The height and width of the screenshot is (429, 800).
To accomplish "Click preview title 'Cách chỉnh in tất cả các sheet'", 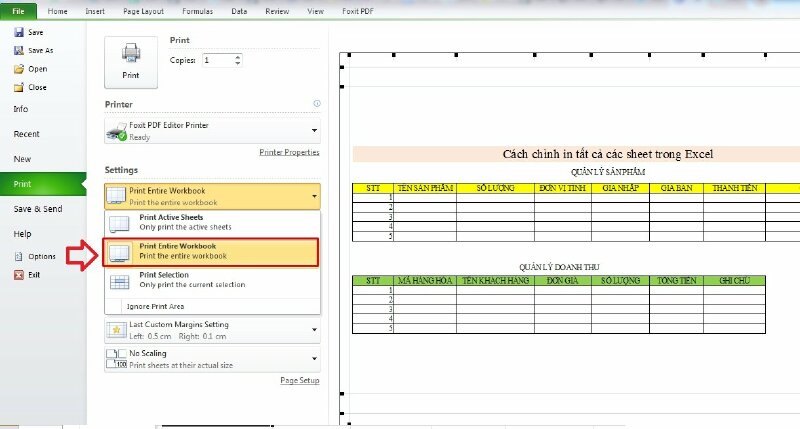I will pos(608,154).
